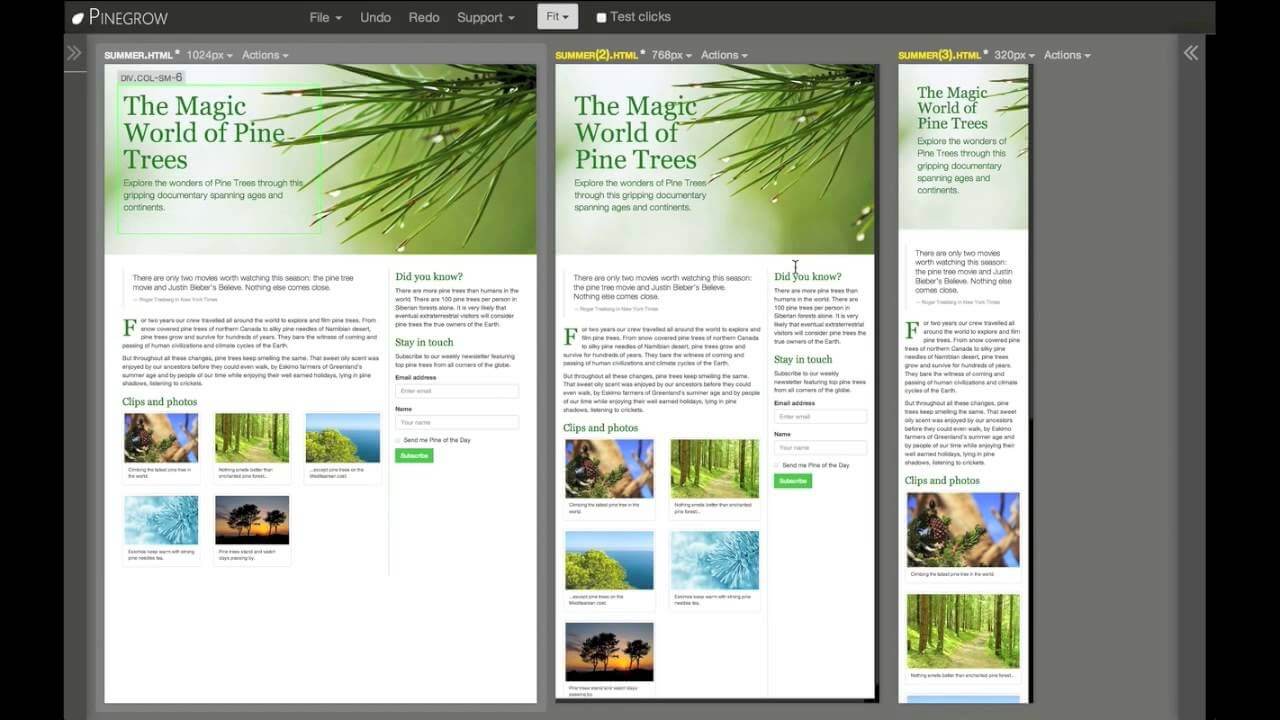
Task: Open Actions menu for SUMMER(3).HTML
Action: click(1067, 55)
